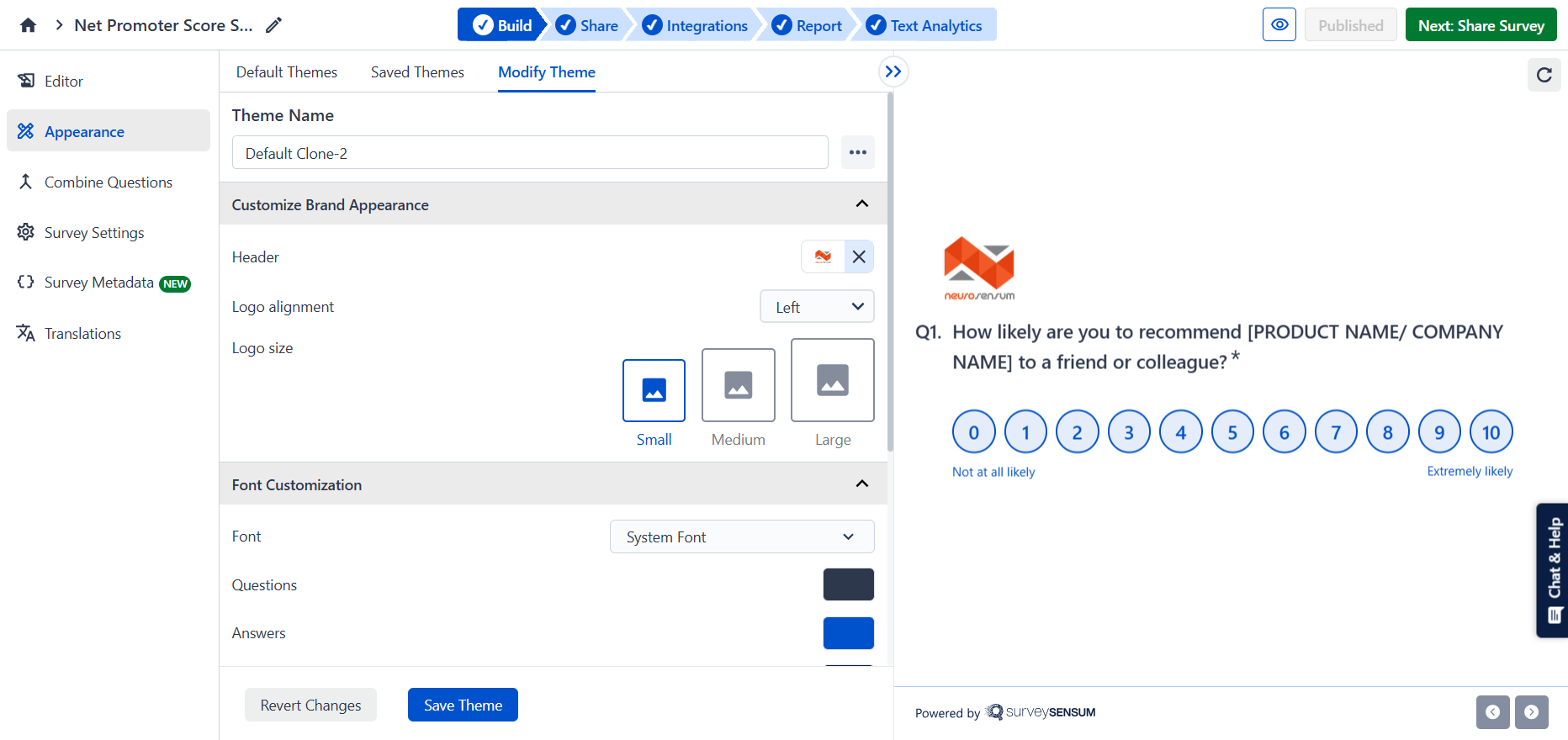The width and height of the screenshot is (1568, 740).
Task: Open three-dots menu beside theme name
Action: point(857,152)
